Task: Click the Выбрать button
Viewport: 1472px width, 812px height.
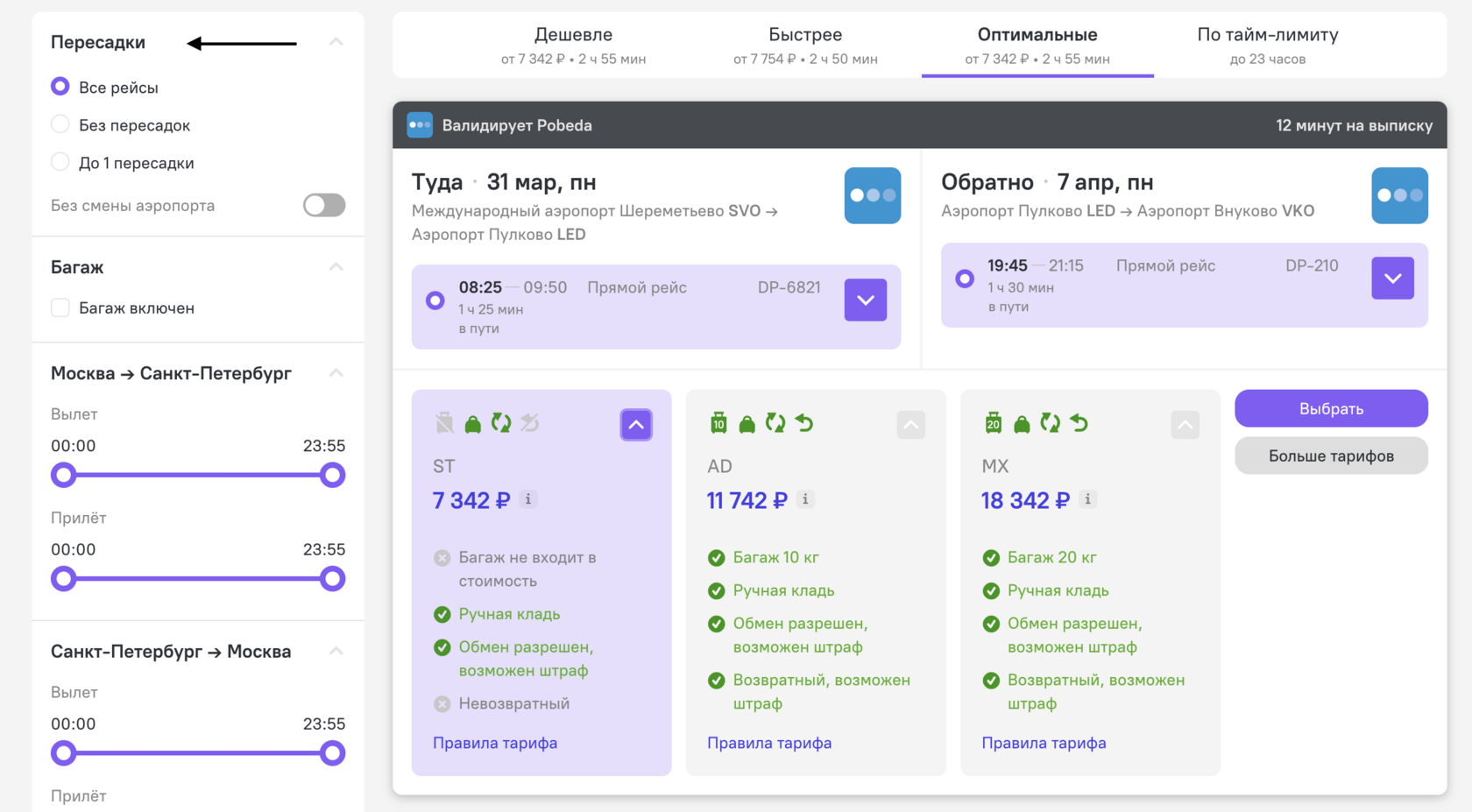Action: [1331, 408]
